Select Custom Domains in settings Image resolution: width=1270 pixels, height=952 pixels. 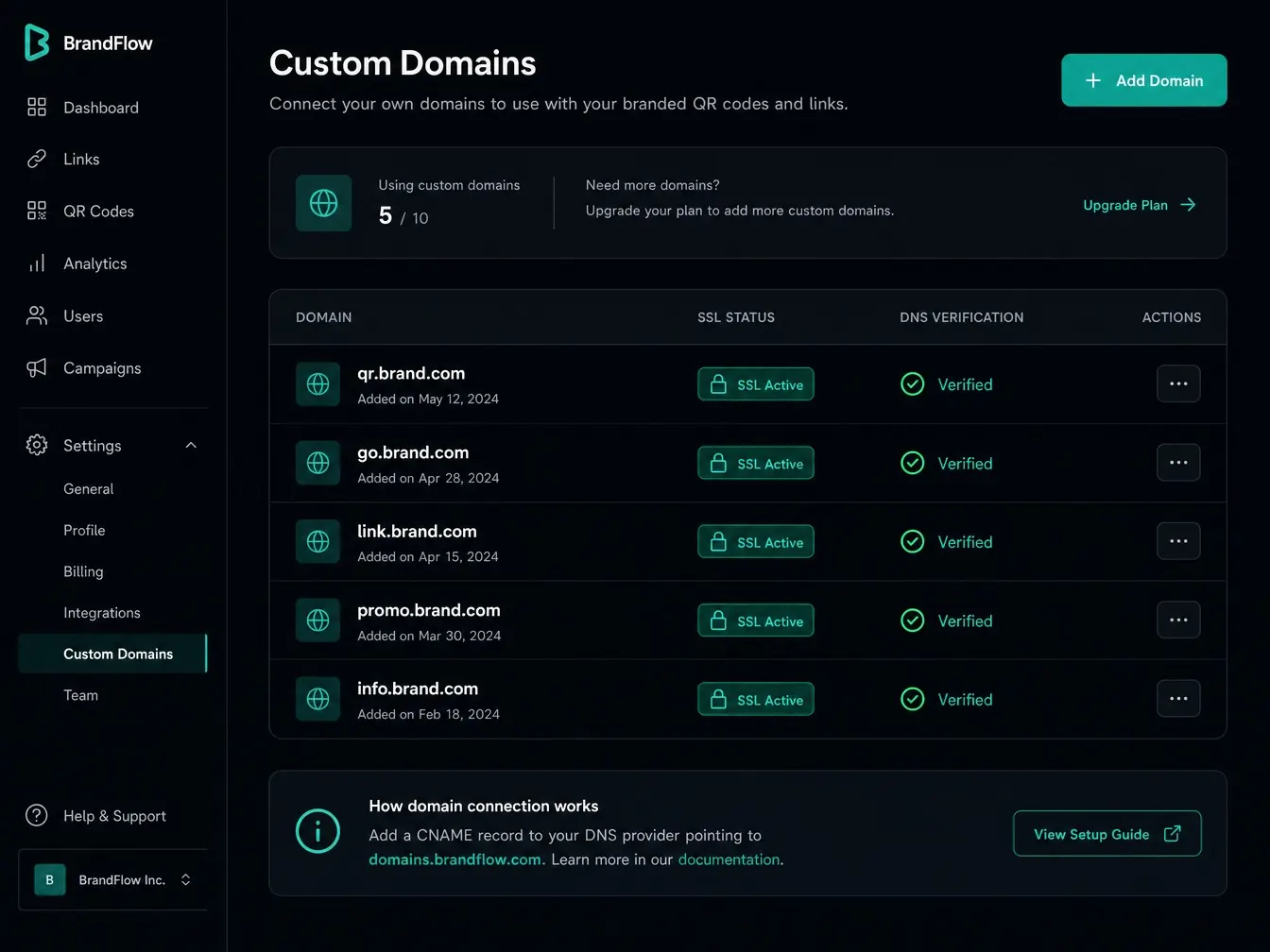(x=112, y=654)
